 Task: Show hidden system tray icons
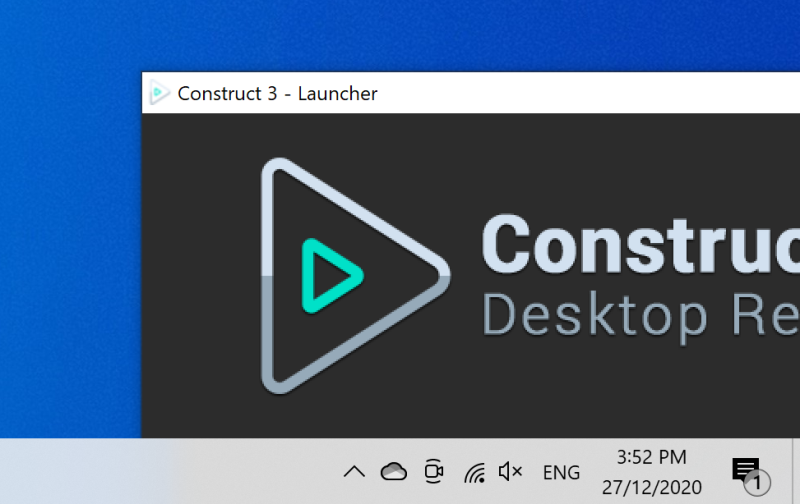click(x=354, y=472)
